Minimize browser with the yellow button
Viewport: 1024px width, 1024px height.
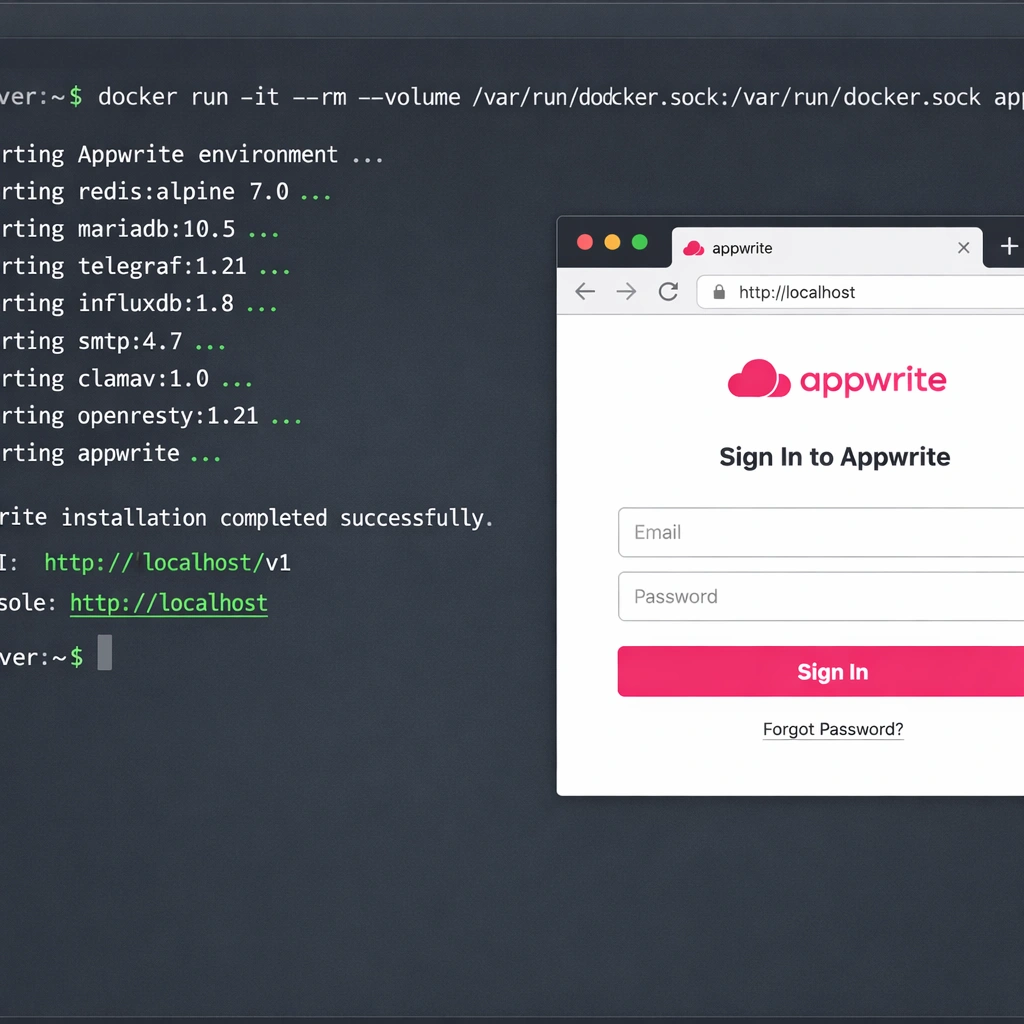coord(613,243)
